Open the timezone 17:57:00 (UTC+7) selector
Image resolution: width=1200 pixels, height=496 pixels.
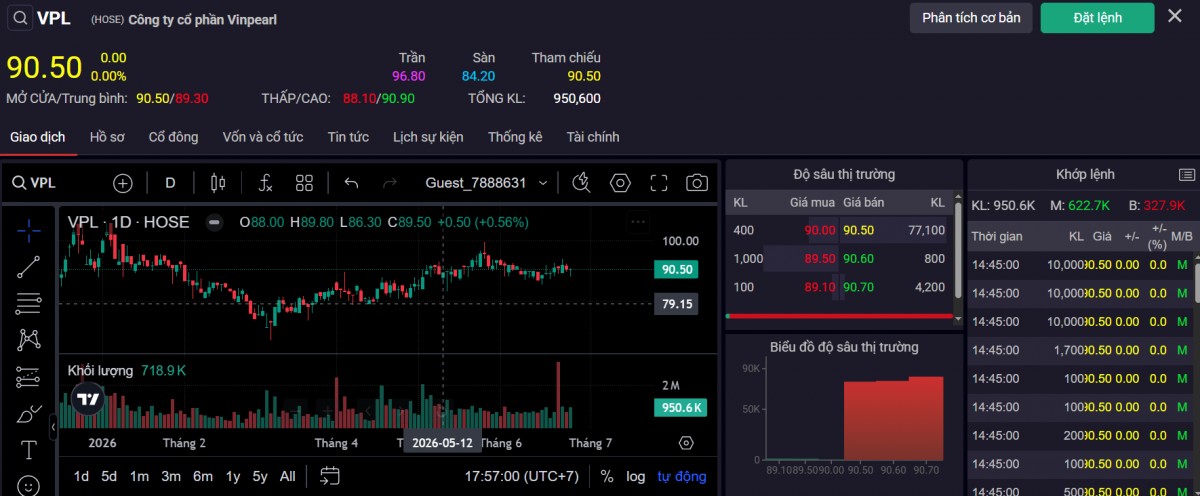[x=521, y=476]
